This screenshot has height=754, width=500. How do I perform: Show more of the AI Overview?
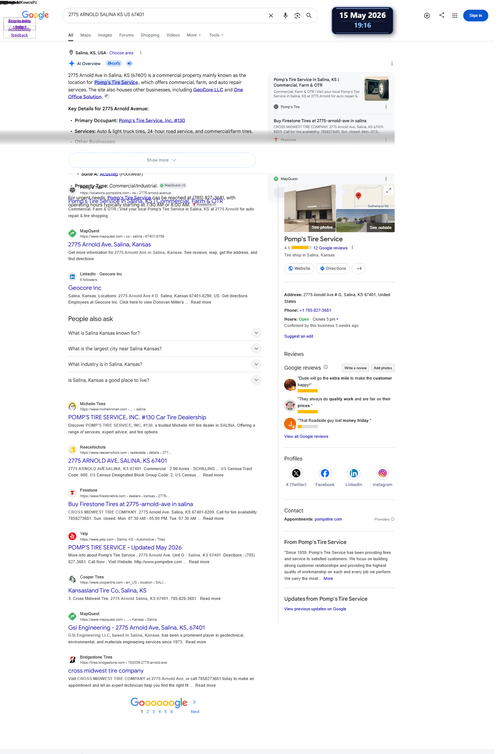[162, 160]
